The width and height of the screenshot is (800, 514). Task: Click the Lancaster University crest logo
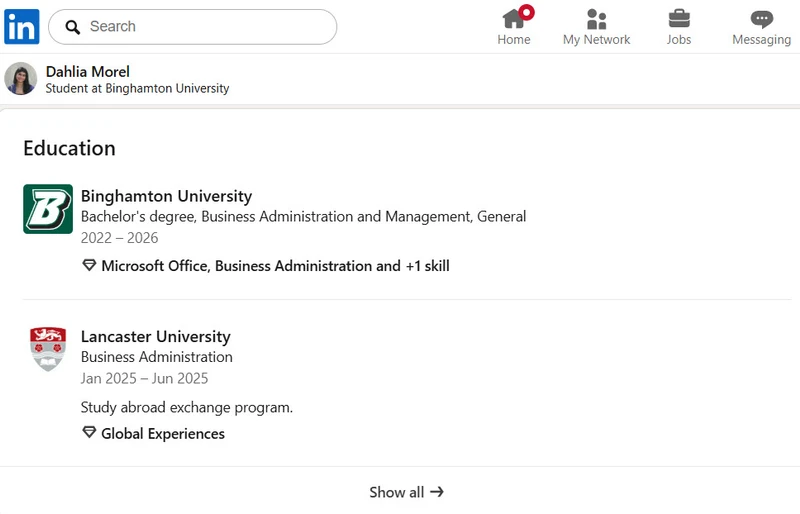(48, 349)
